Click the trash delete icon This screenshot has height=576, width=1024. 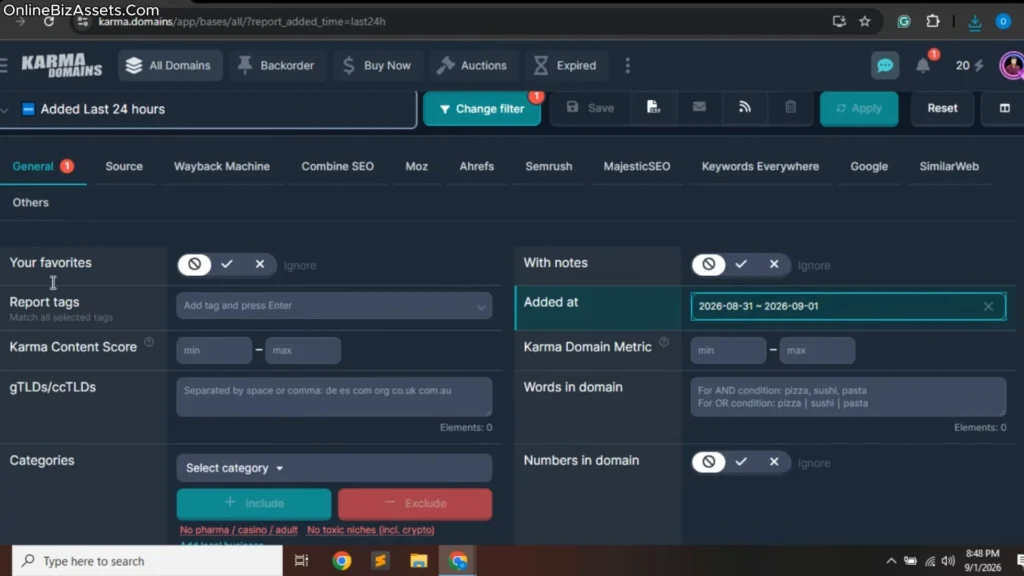pos(790,107)
